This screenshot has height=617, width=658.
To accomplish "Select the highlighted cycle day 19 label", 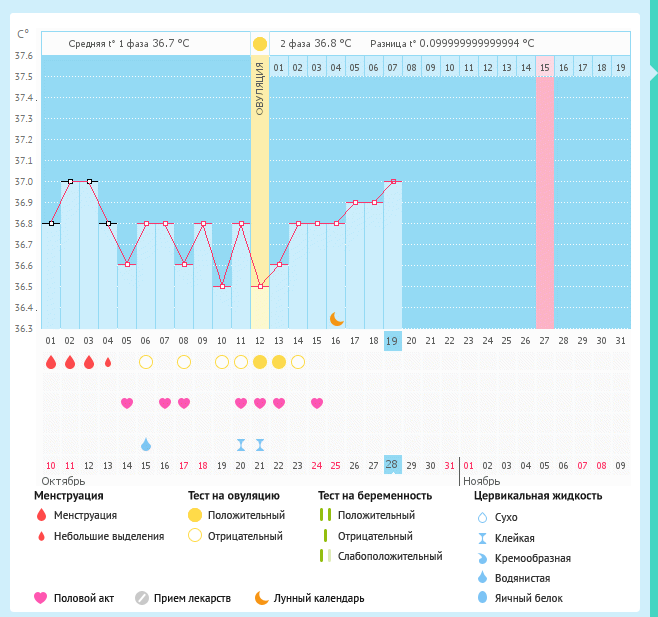I will click(x=393, y=340).
